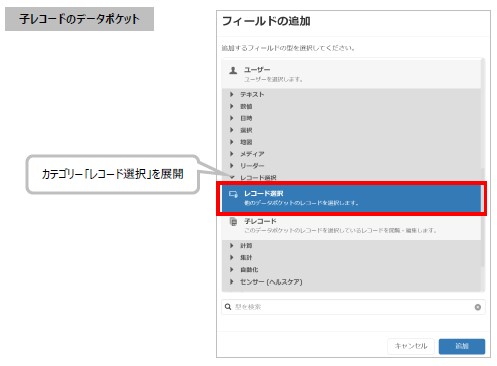Expand the リーダー category
497x366 pixels.
(351, 166)
